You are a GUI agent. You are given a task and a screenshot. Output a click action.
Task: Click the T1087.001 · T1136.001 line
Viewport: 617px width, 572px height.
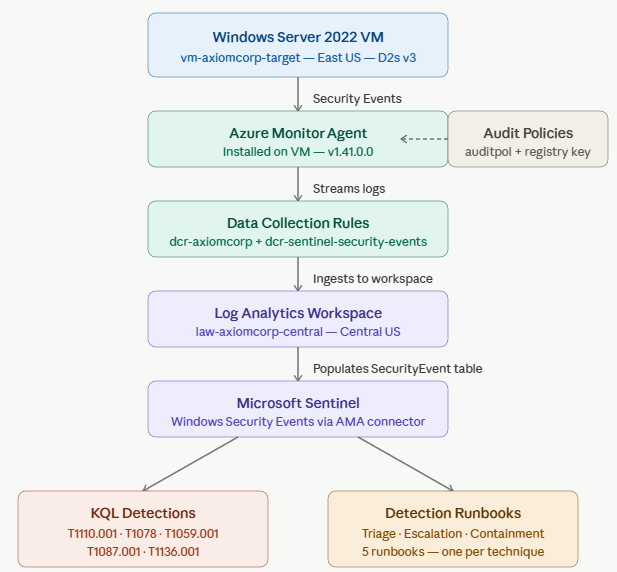pos(143,552)
